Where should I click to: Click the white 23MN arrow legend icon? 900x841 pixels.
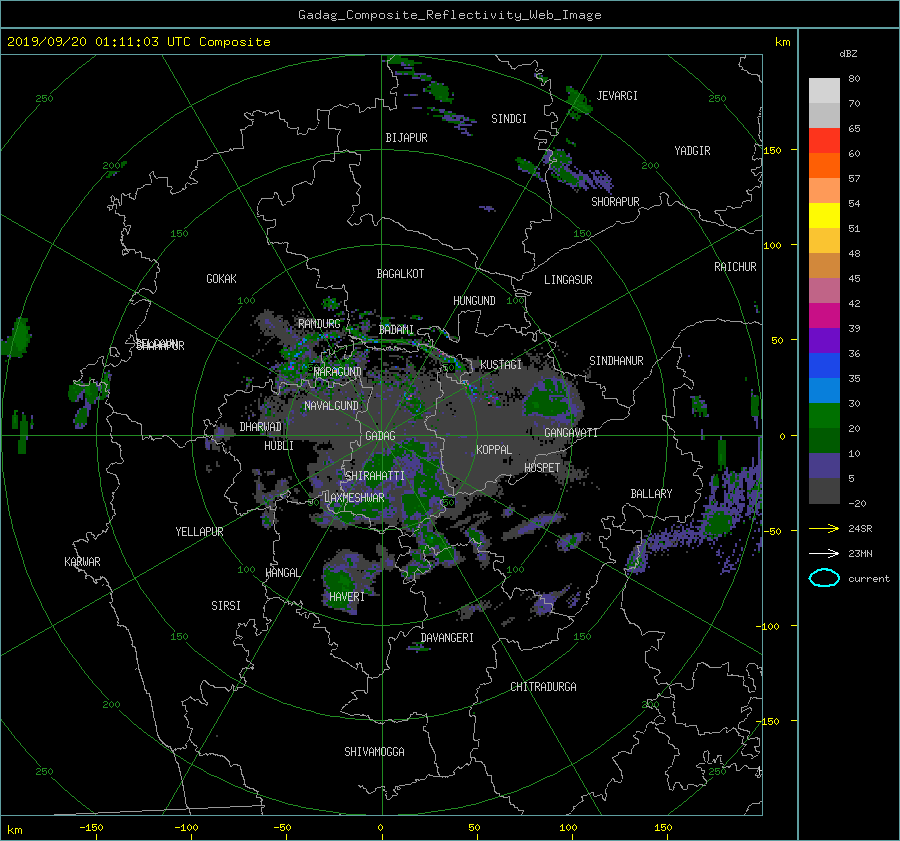click(x=824, y=553)
